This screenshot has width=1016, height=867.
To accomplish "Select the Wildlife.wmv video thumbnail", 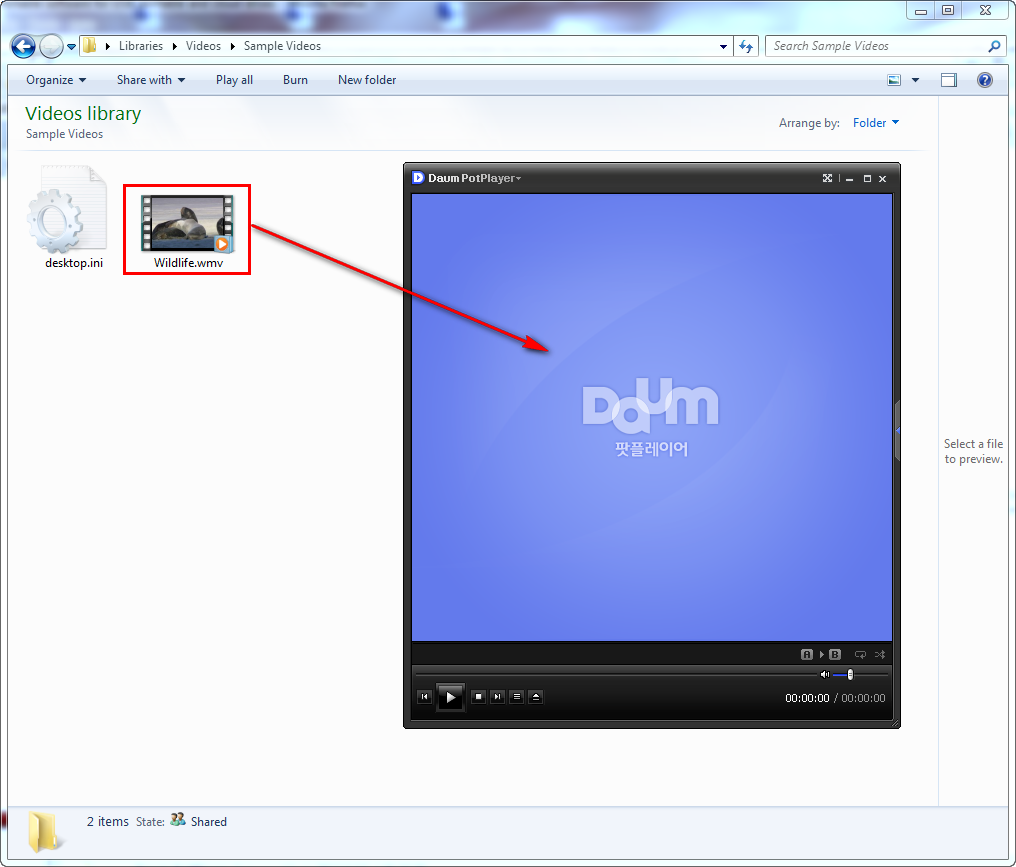I will click(187, 224).
